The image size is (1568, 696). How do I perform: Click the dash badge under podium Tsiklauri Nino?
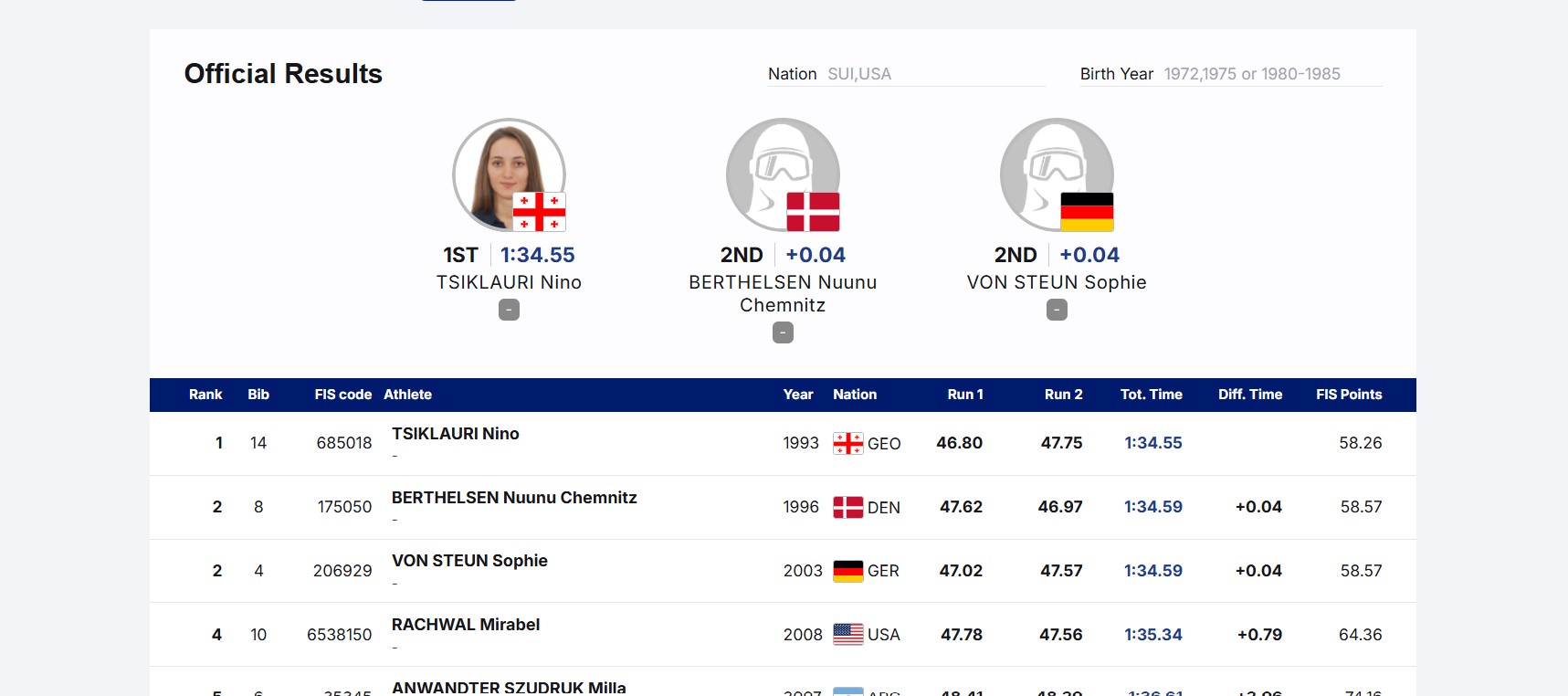509,311
